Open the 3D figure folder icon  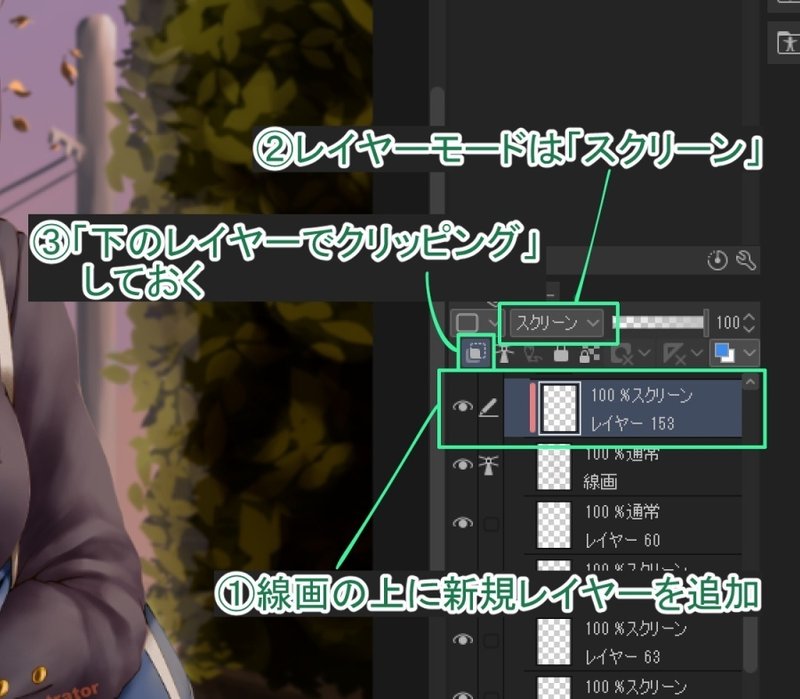[787, 43]
